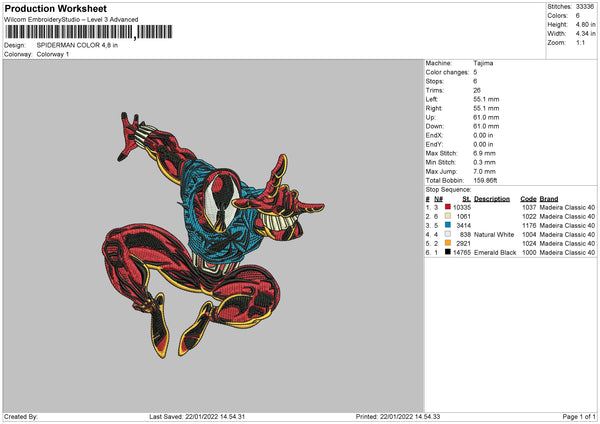Click the 'Page 1 of 1' indicator
Image resolution: width=600 pixels, height=424 pixels.
tap(579, 416)
